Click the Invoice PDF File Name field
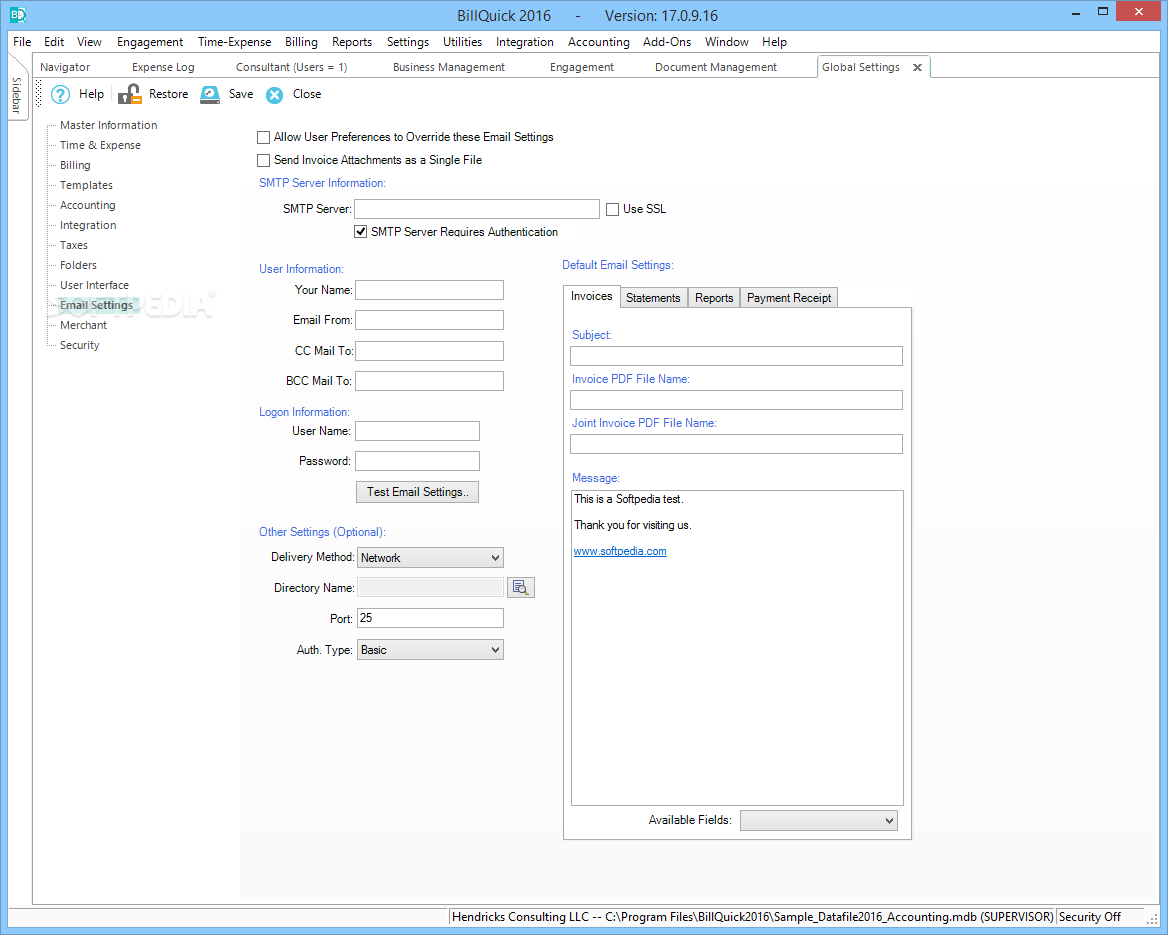Viewport: 1168px width, 935px height. 736,400
